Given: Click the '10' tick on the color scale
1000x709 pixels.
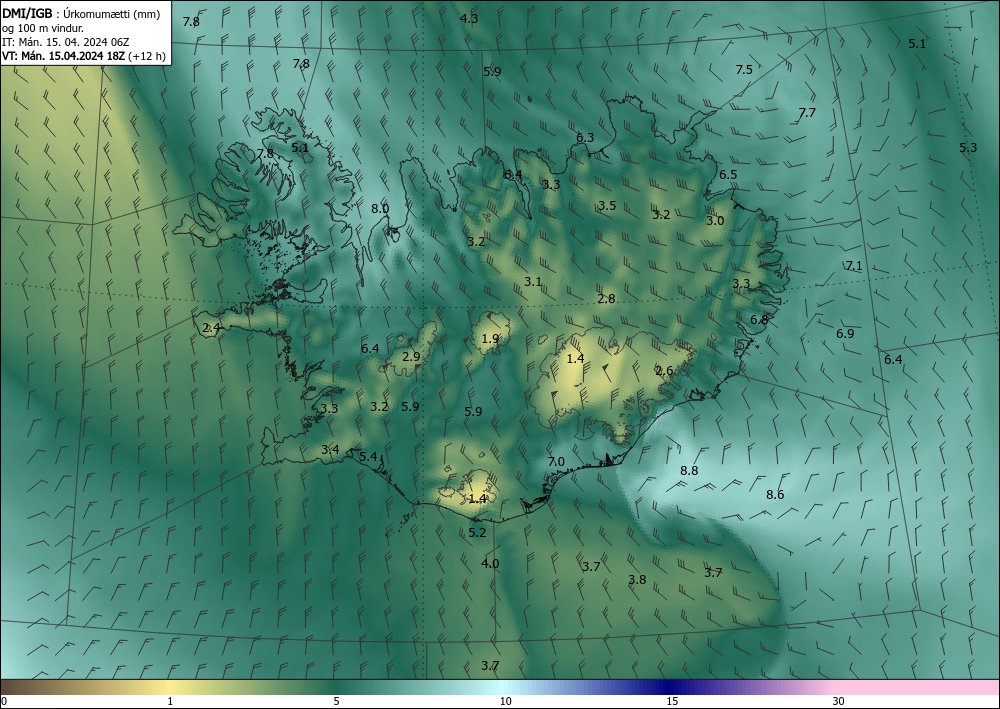Looking at the screenshot, I should coord(506,702).
